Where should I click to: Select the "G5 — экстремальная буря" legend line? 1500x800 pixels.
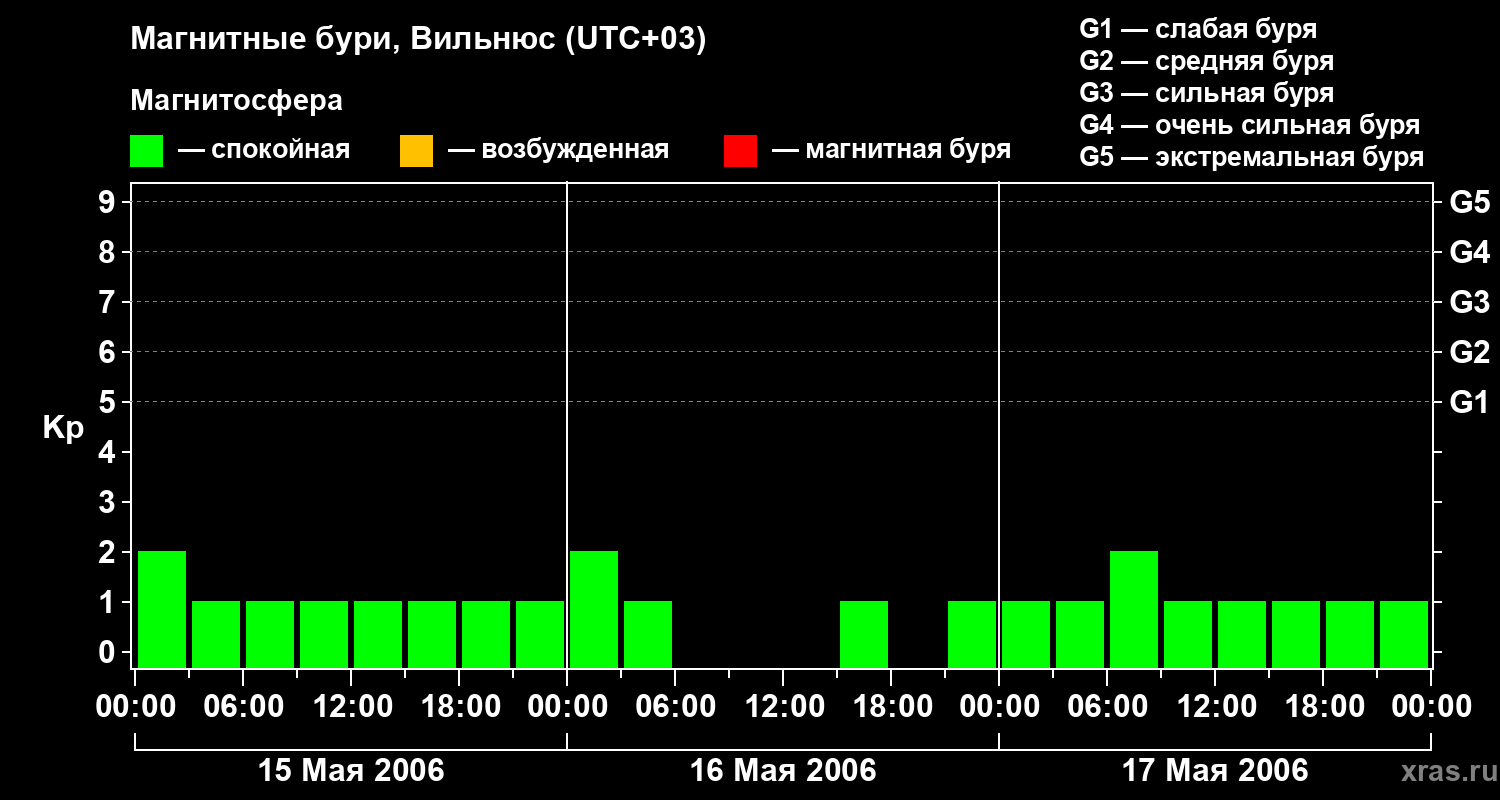[x=1252, y=157]
